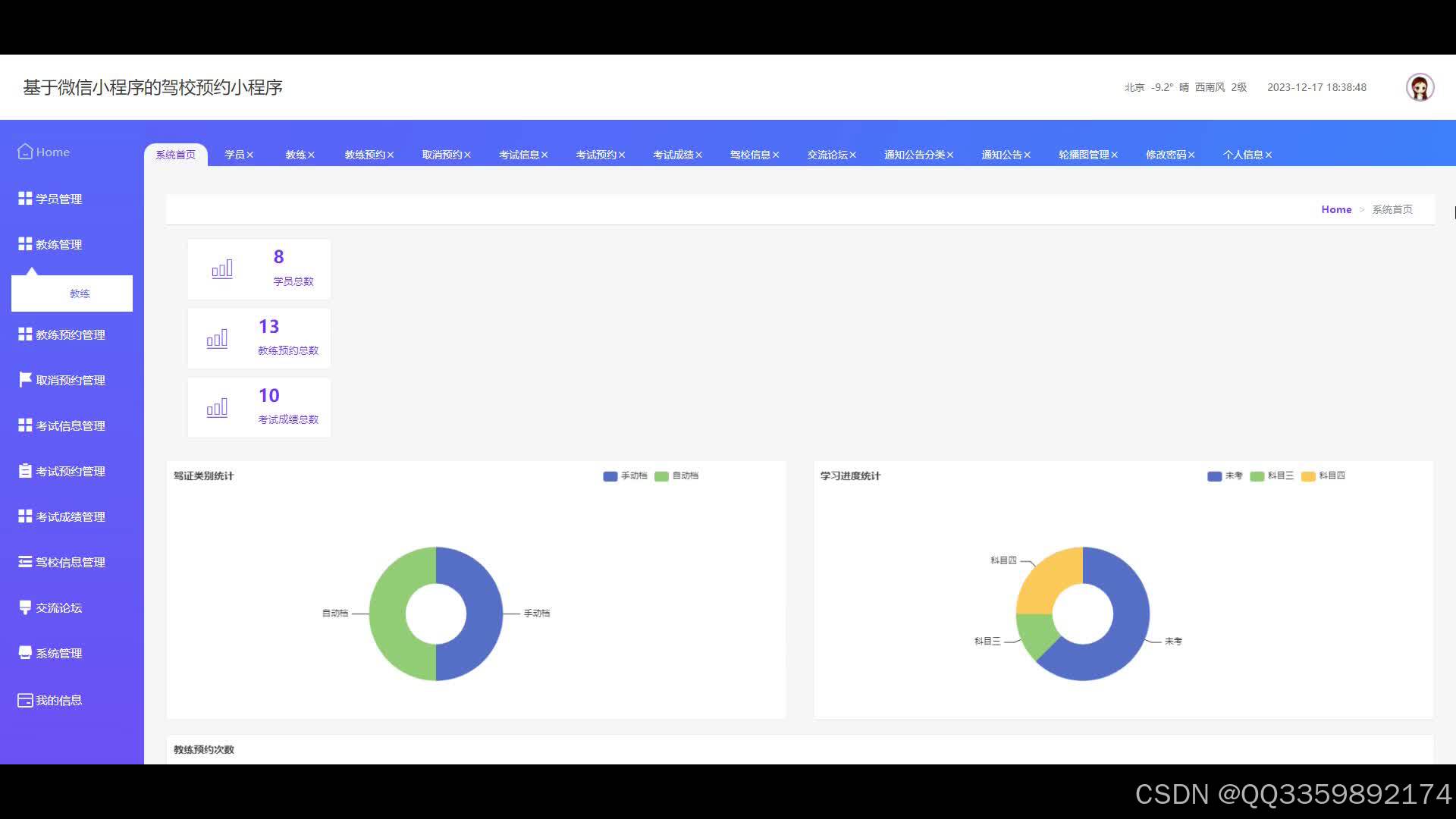
Task: Expand 学员管理 sidebar menu
Action: coord(72,199)
